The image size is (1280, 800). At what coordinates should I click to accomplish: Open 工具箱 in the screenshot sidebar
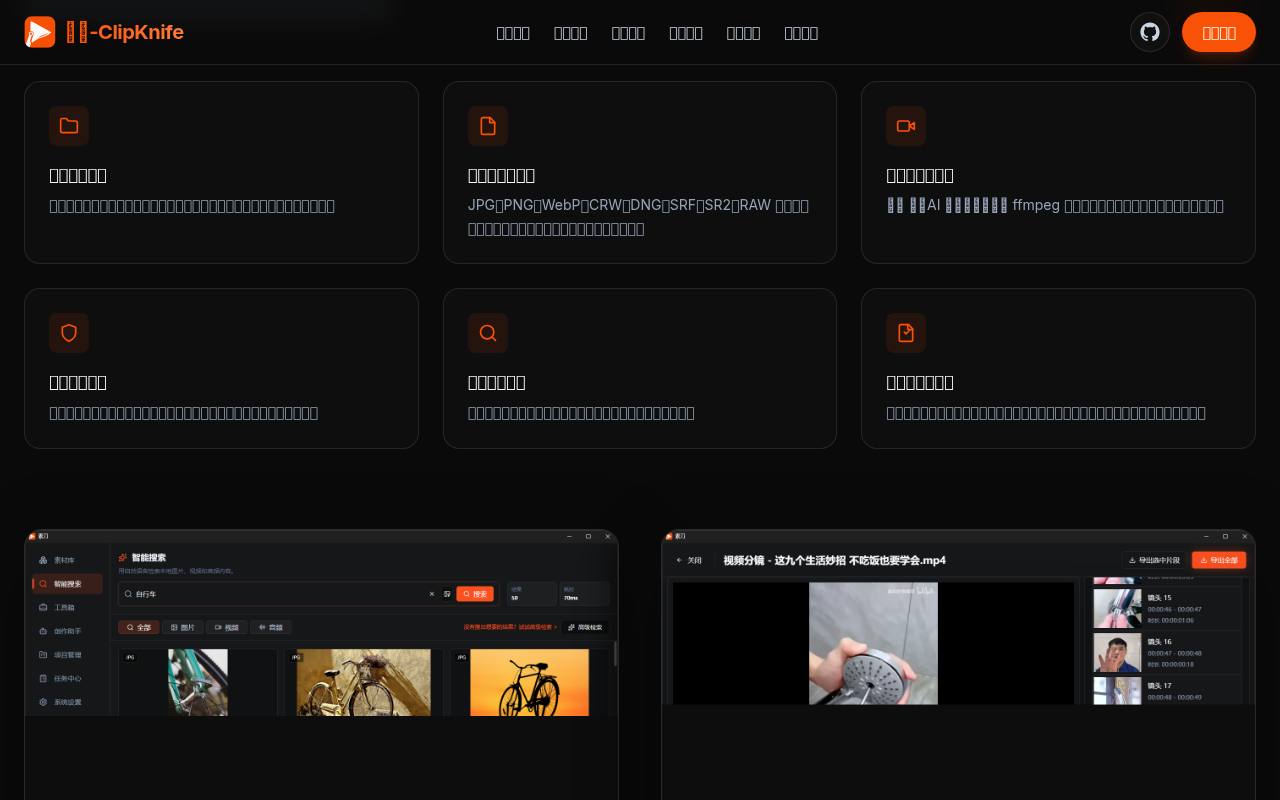(66, 607)
